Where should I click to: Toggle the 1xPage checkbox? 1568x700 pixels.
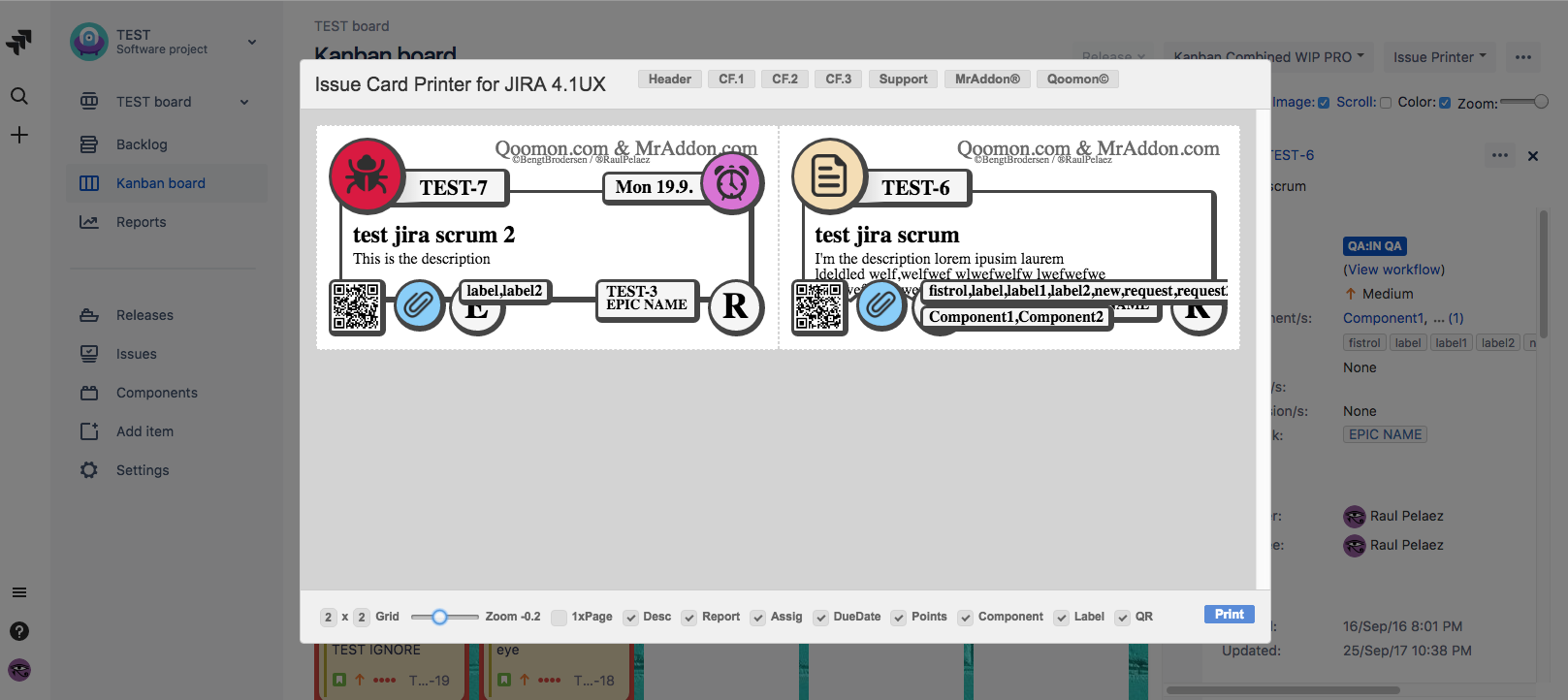click(x=559, y=618)
